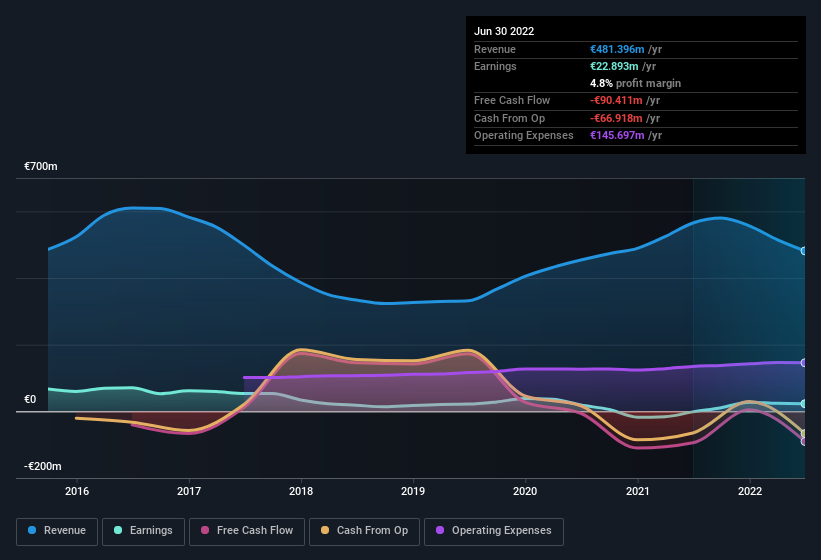The image size is (821, 560).
Task: Click the Earnings line endpoint marker
Action: (x=804, y=404)
